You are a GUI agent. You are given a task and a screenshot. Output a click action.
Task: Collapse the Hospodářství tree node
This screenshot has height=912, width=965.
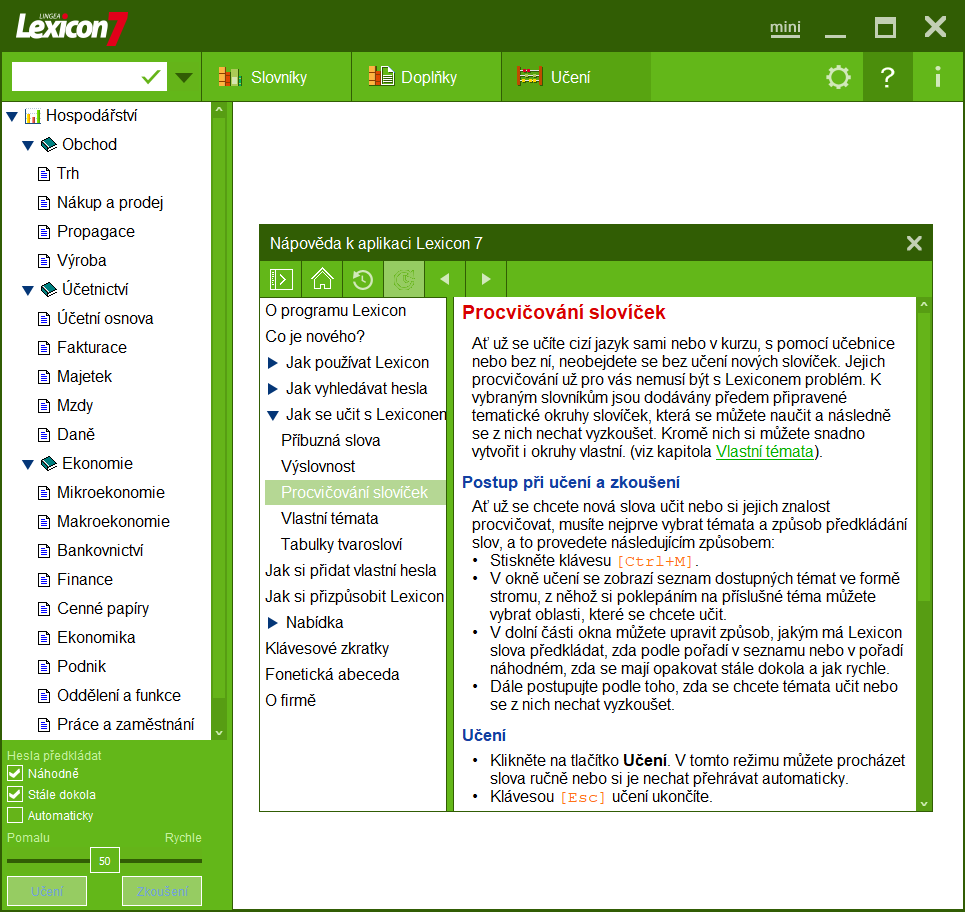click(x=12, y=116)
